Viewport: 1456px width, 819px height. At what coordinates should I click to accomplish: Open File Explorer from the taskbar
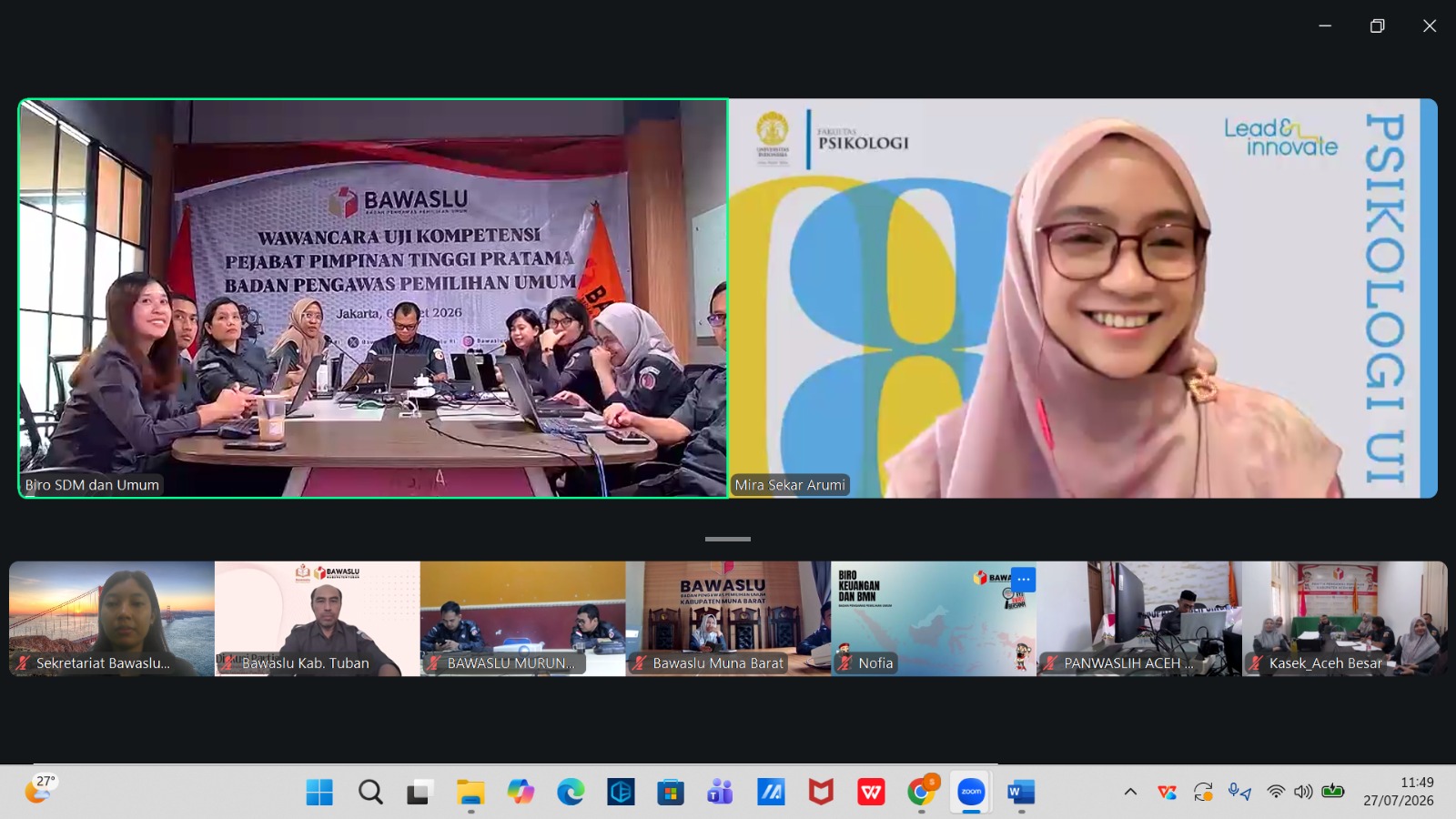click(x=470, y=793)
